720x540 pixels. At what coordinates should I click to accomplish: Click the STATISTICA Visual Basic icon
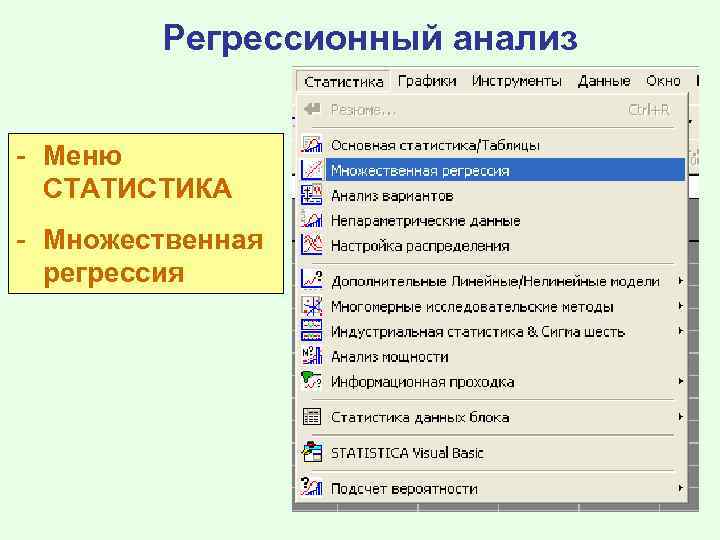[x=312, y=452]
